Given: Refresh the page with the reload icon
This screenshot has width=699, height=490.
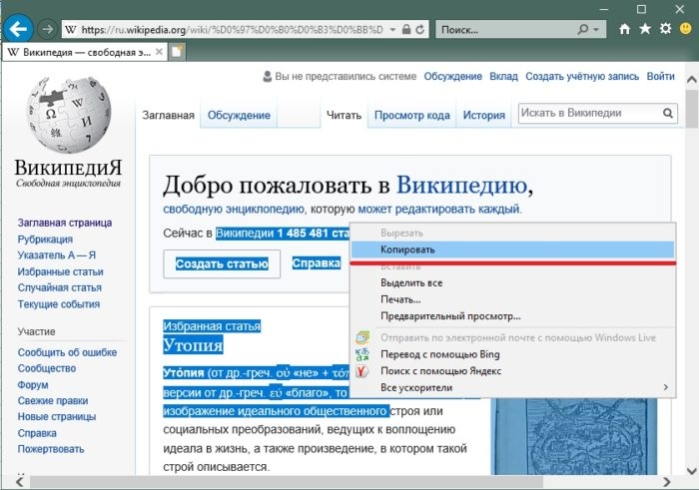Looking at the screenshot, I should coord(419,30).
